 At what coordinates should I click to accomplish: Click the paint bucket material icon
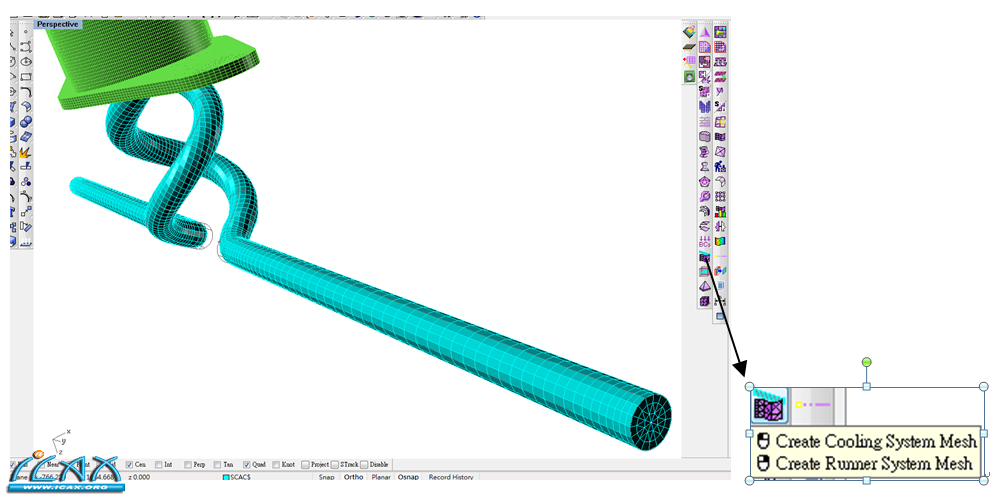[689, 32]
